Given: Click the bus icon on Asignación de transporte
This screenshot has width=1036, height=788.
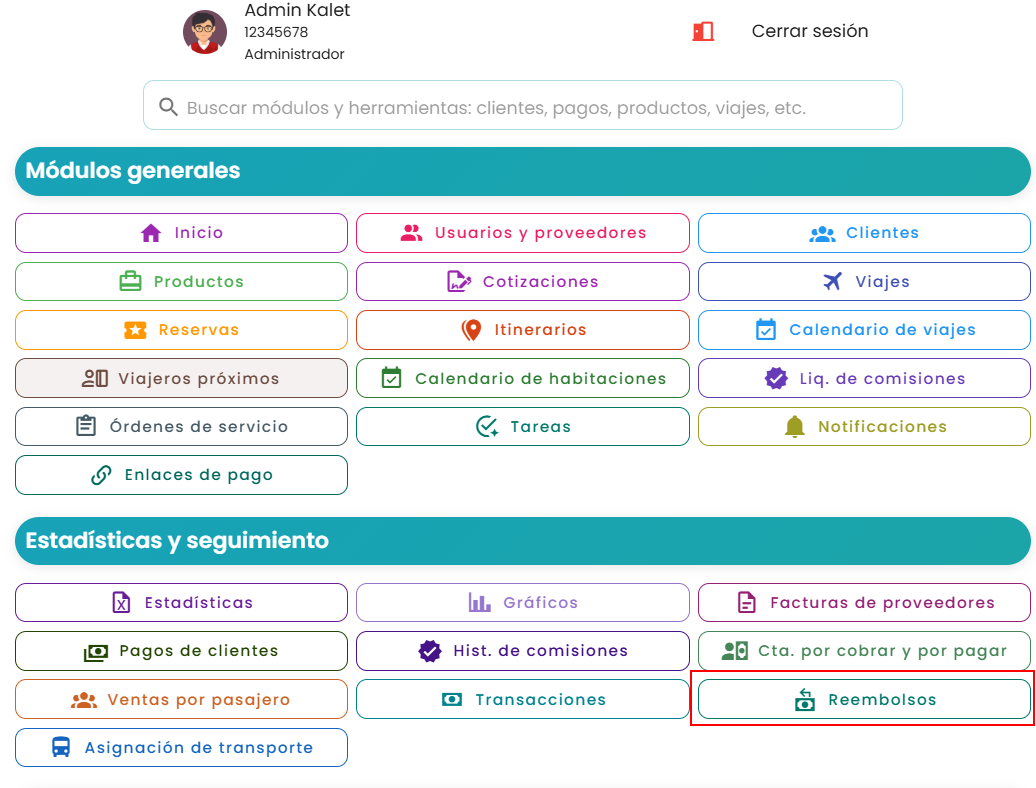Looking at the screenshot, I should 61,747.
